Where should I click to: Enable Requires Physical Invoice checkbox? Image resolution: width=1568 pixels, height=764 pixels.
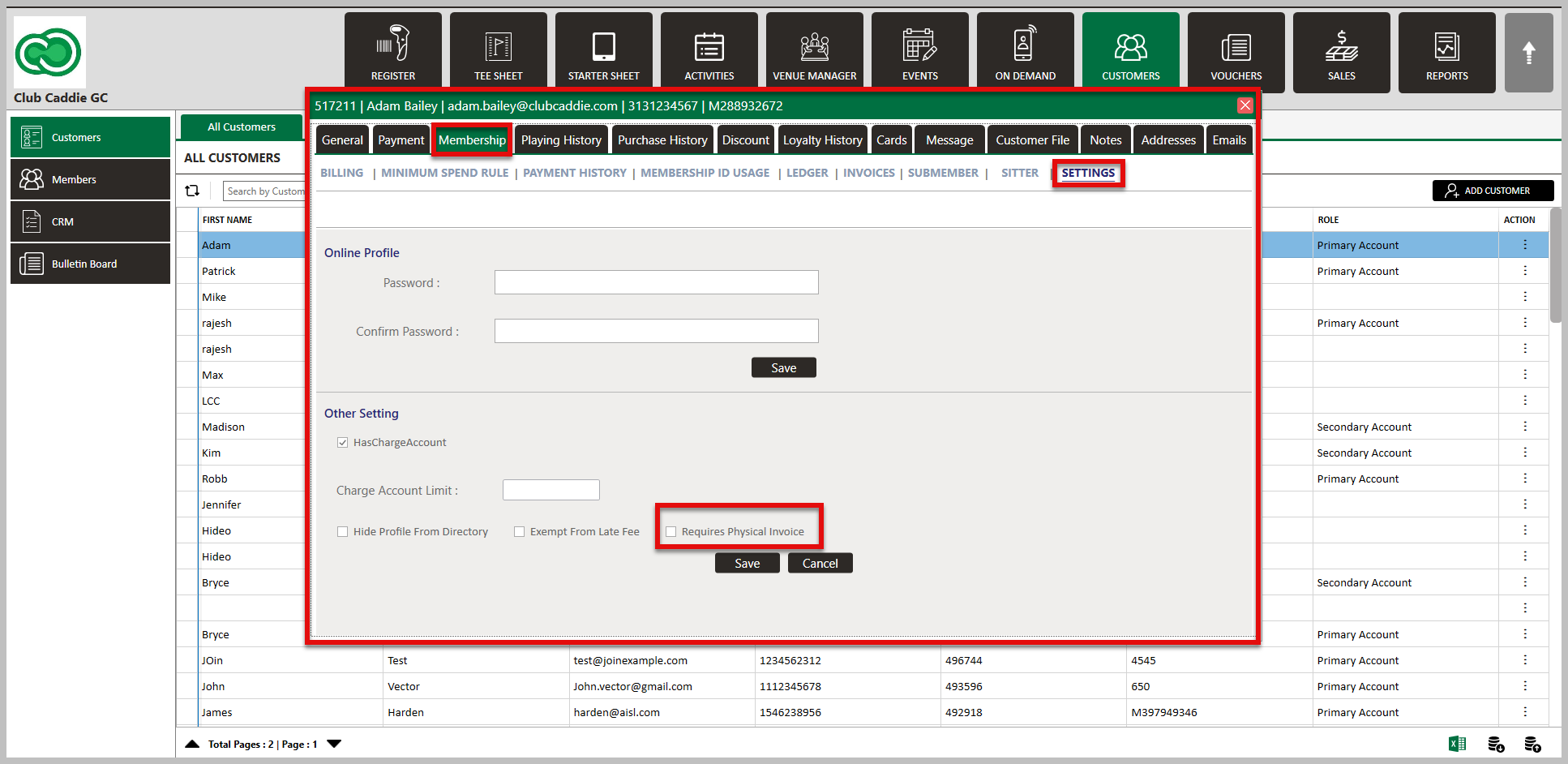[671, 532]
